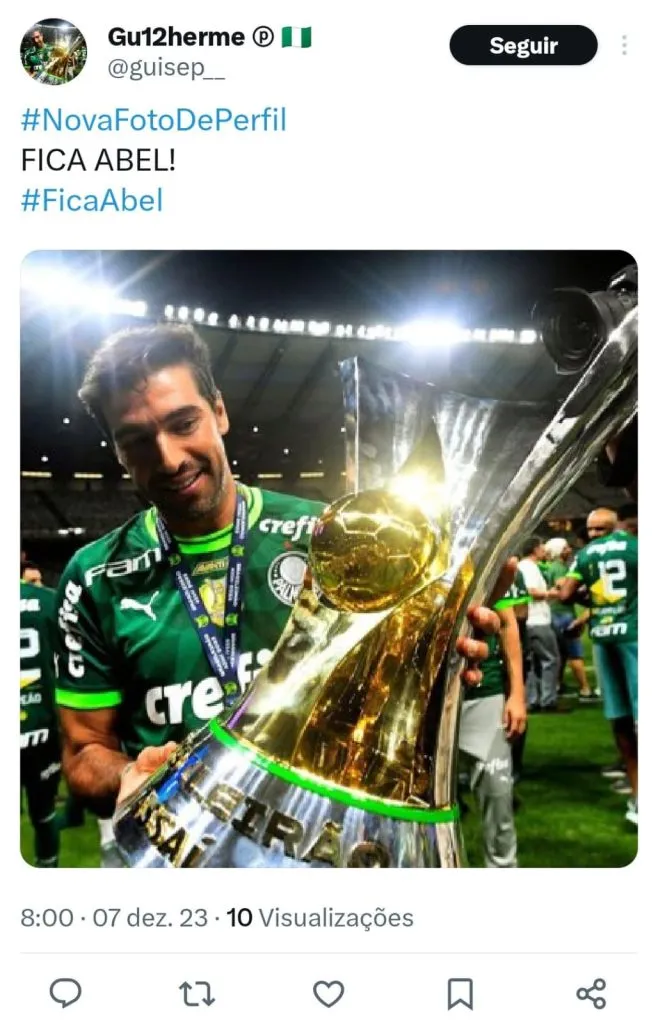Open the share icon options
This screenshot has height=1024, width=658.
(x=591, y=993)
